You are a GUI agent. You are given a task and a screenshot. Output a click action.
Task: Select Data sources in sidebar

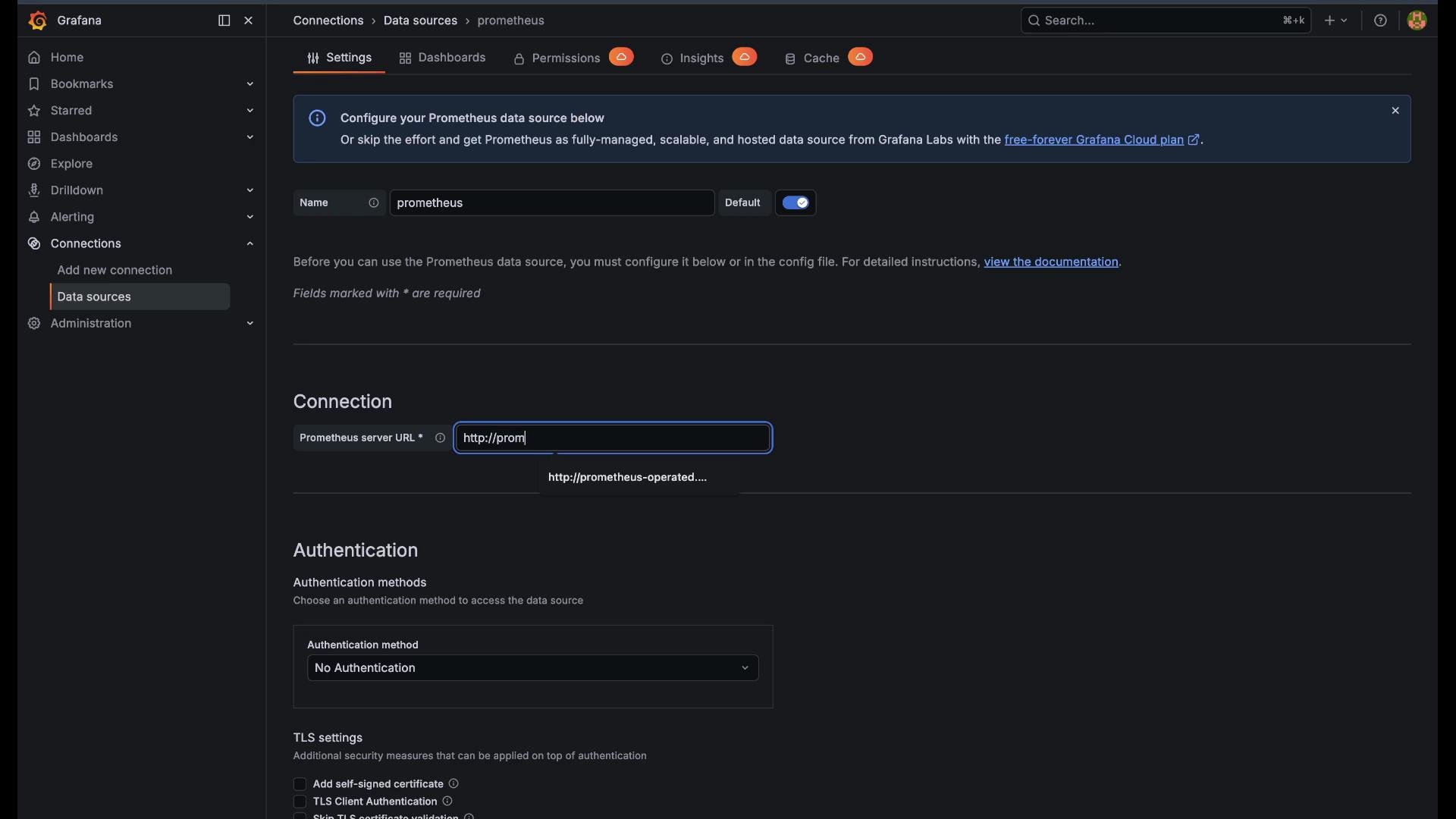tap(140, 297)
